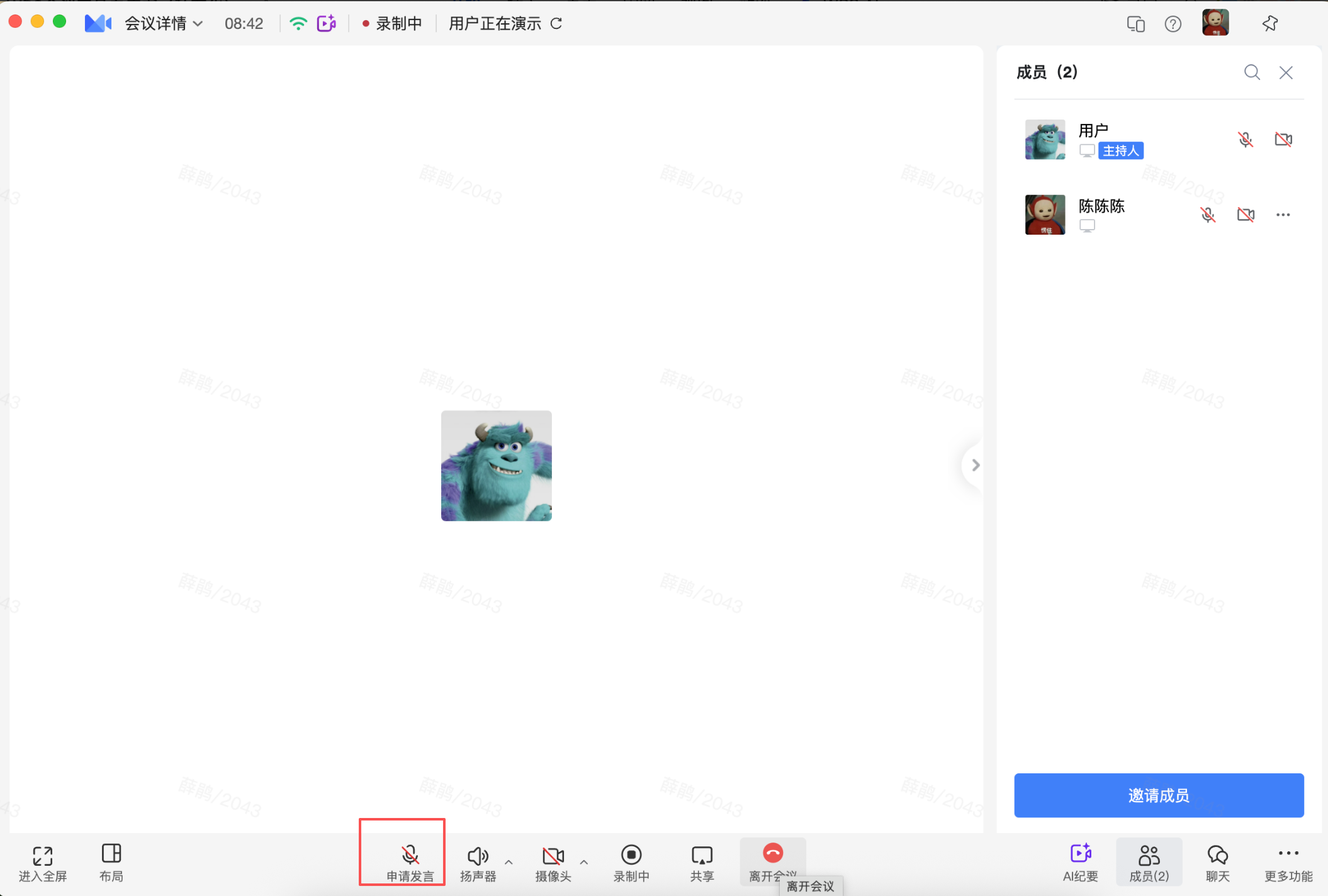
Task: Click the 录制中 recording button in toolbar
Action: pos(631,863)
